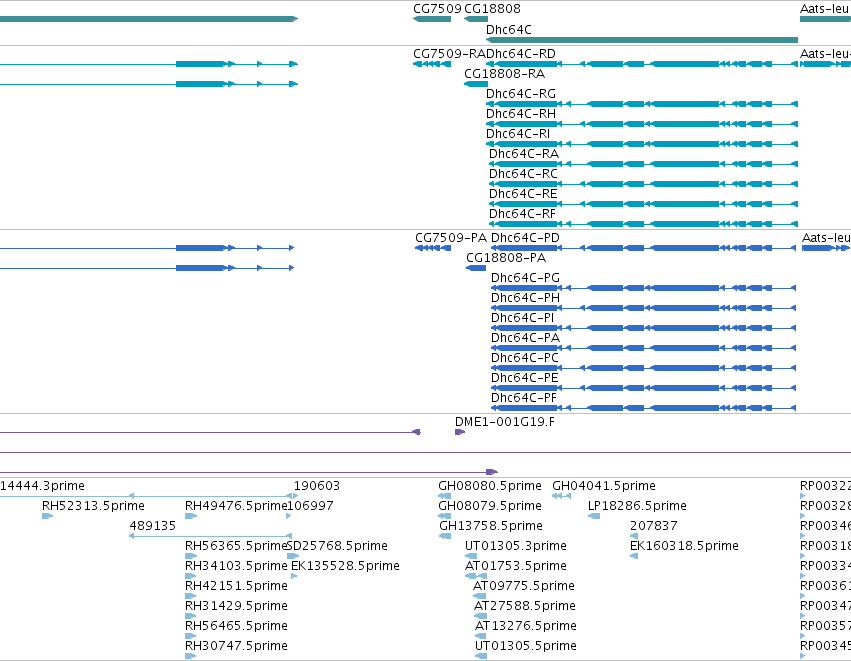Image resolution: width=851 pixels, height=661 pixels.
Task: Open the Dhc64C-PI protein label
Action: 522,318
